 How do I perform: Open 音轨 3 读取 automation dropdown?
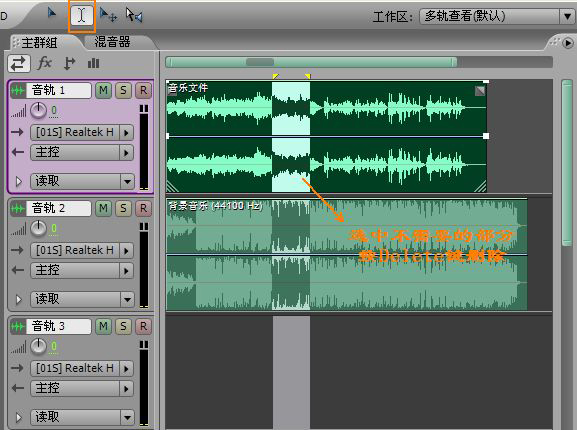[82, 417]
